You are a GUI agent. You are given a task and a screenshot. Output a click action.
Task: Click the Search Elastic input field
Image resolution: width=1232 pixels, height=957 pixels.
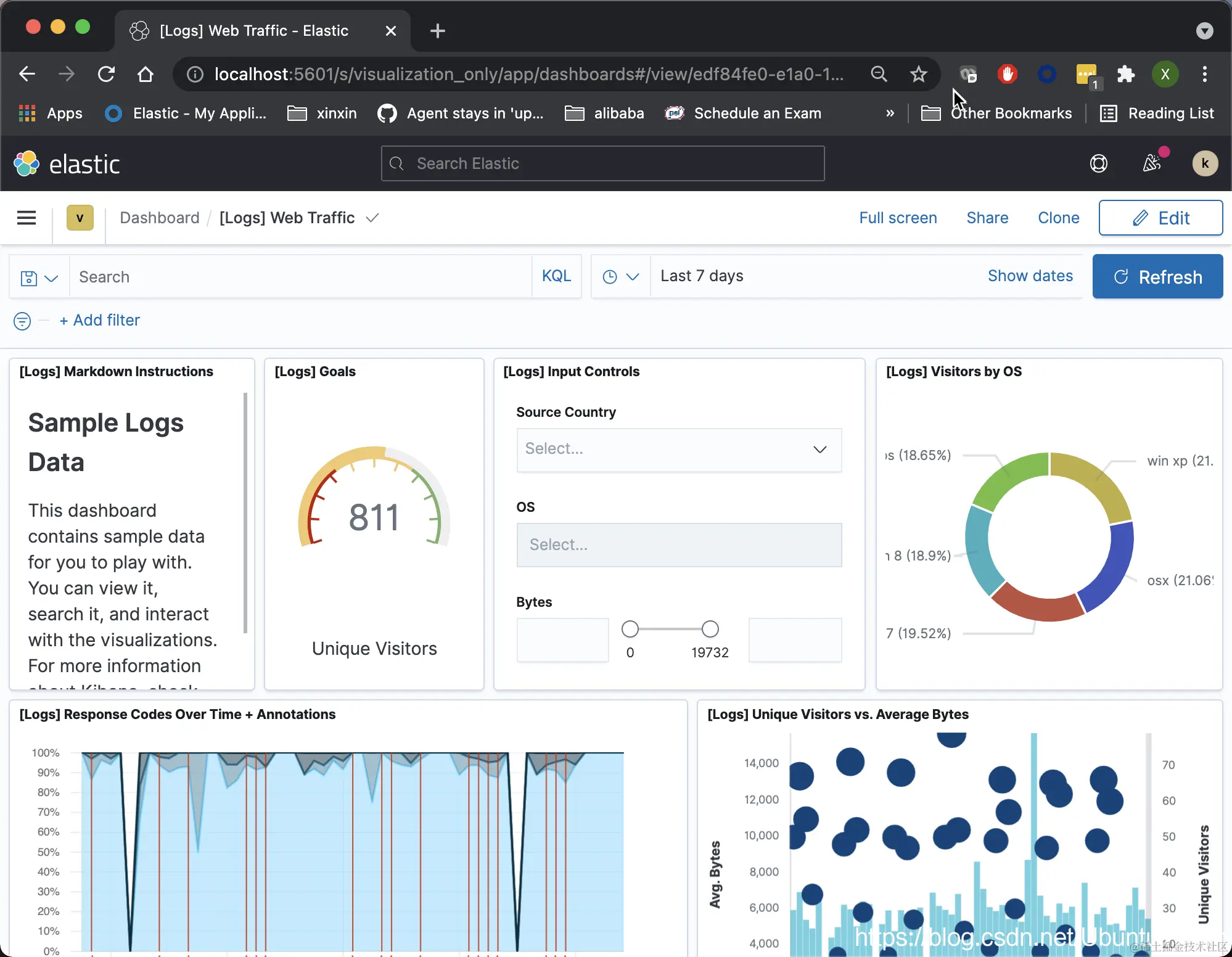(x=602, y=163)
